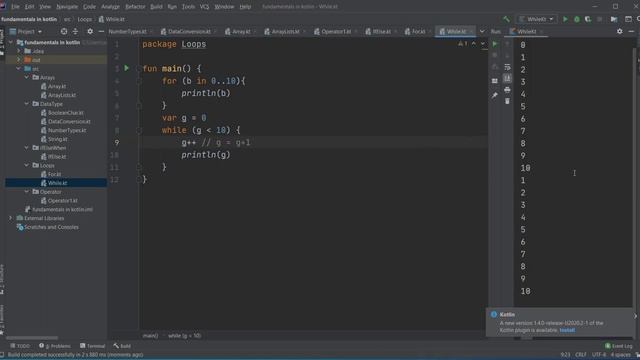Hide the Project panel with the minus icon

pos(101,31)
